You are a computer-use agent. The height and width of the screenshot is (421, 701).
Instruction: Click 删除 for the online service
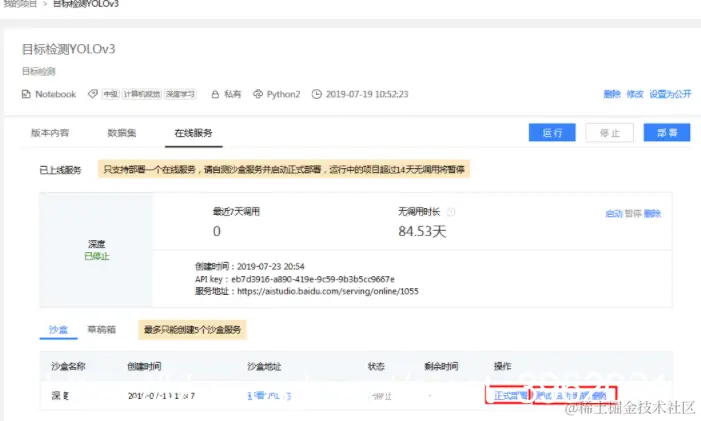(652, 214)
